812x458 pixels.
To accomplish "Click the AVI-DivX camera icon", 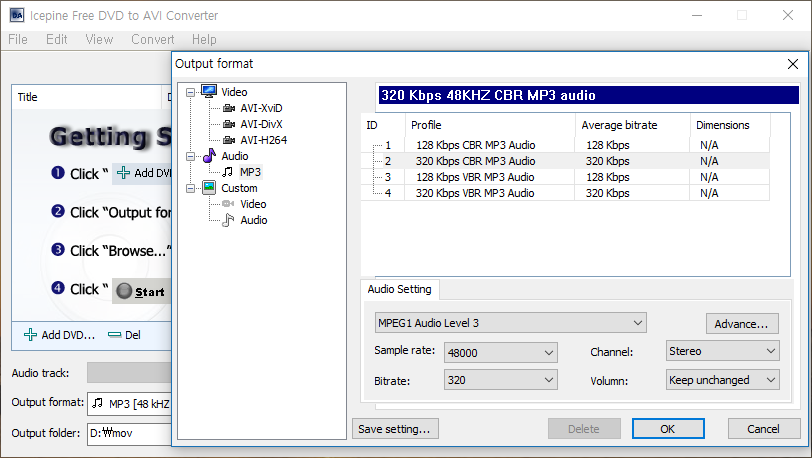I will click(229, 124).
